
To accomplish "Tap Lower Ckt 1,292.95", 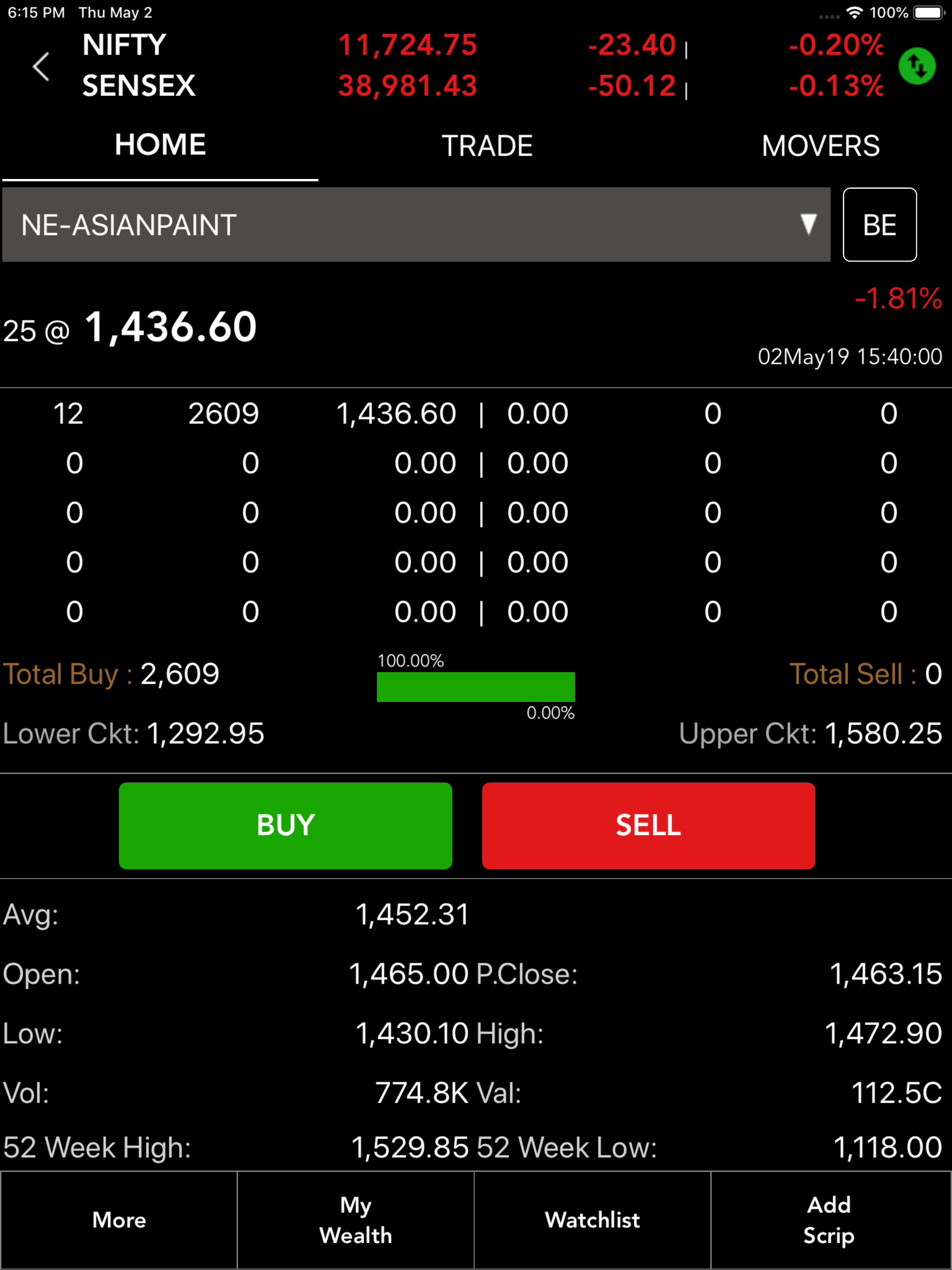I will [x=133, y=734].
